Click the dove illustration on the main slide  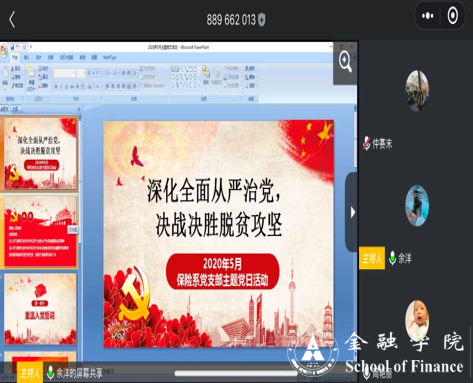click(x=137, y=157)
